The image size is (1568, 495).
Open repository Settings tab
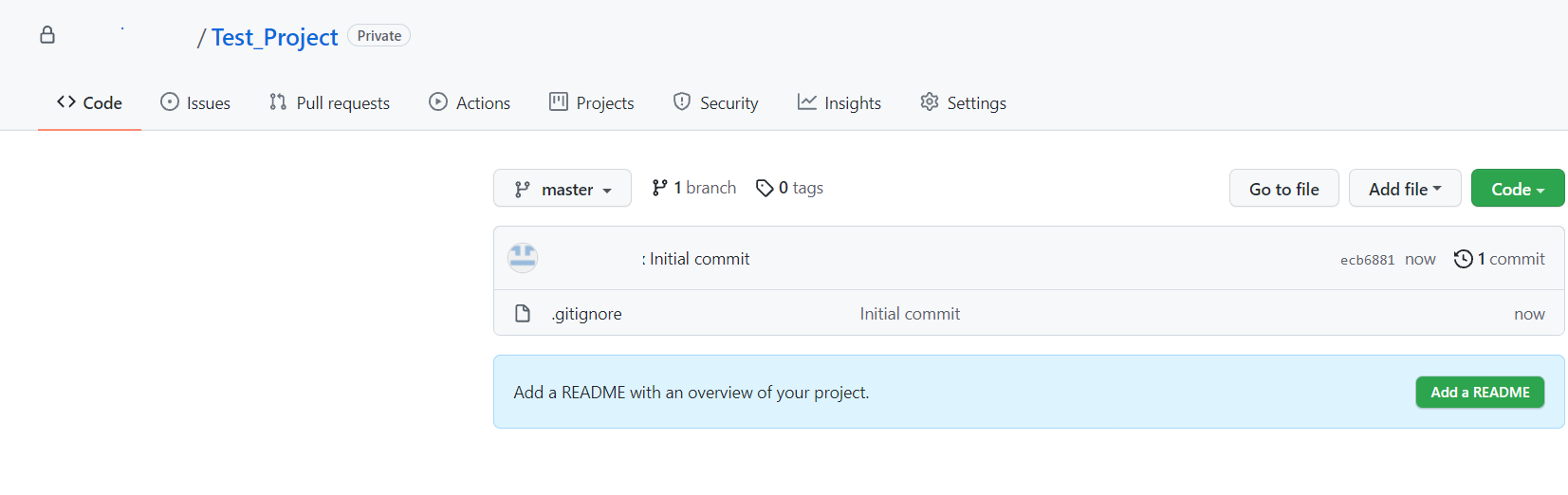963,102
